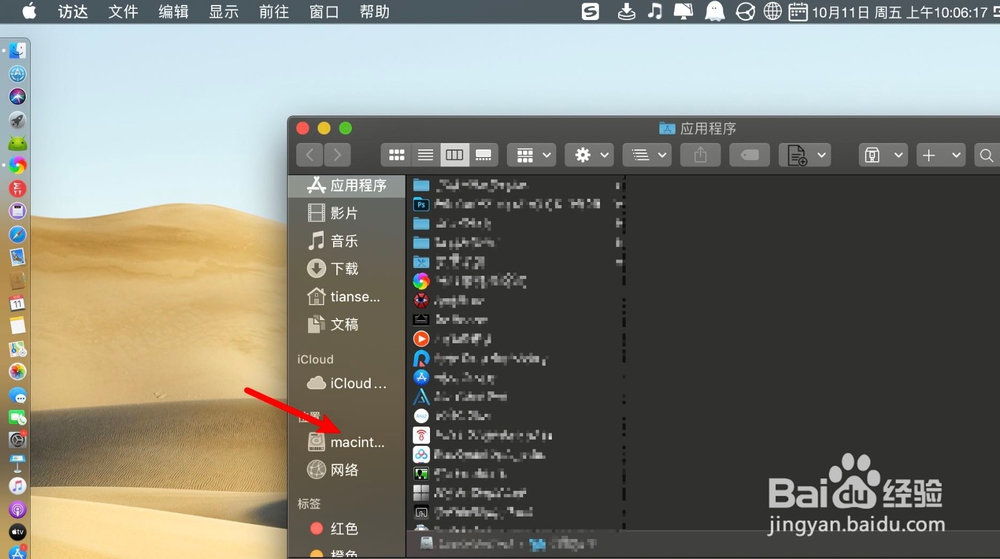Open the tianse... home folder in sidebar
This screenshot has height=559, width=1000.
347,296
